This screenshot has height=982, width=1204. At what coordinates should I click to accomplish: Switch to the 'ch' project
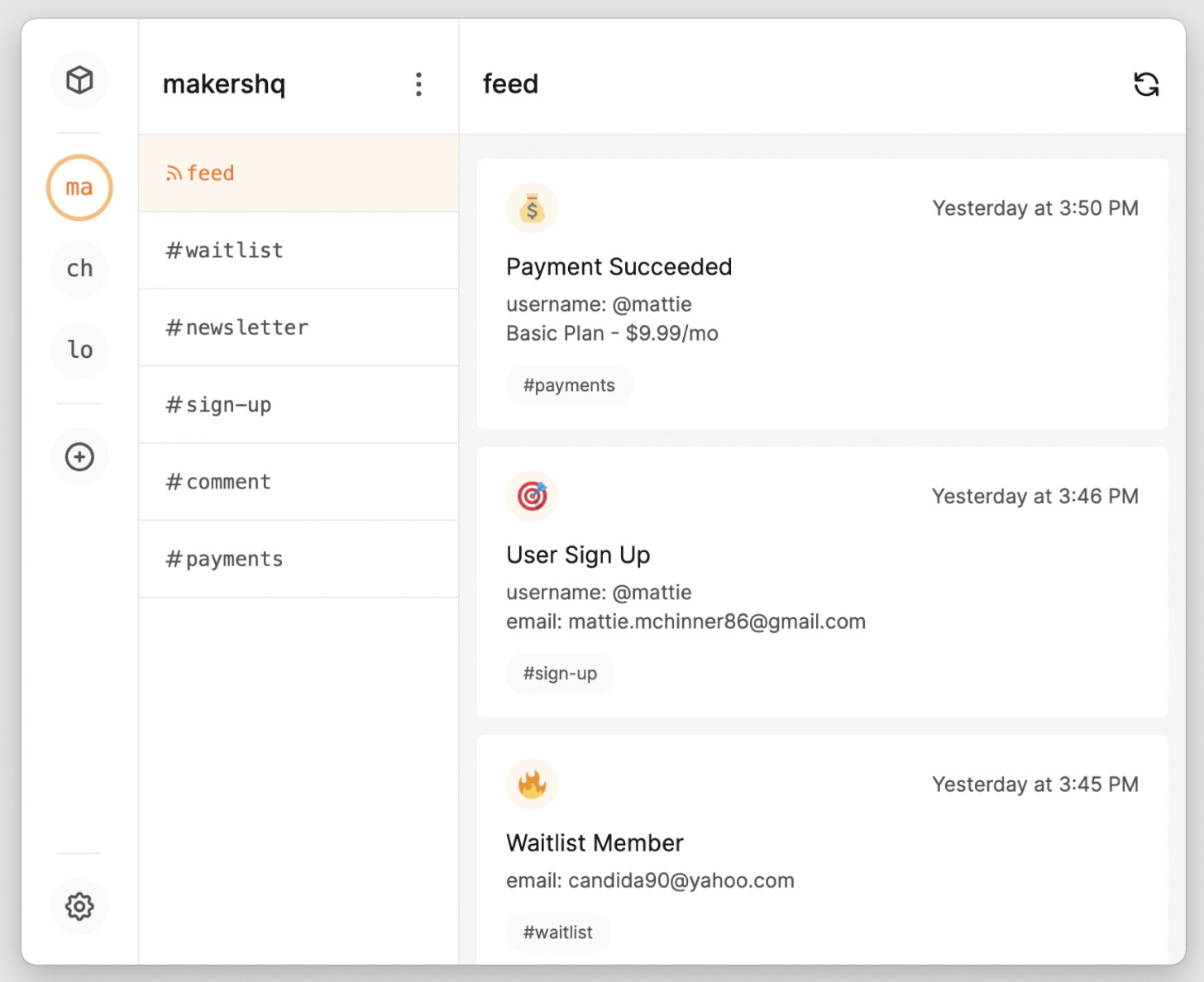click(x=79, y=269)
